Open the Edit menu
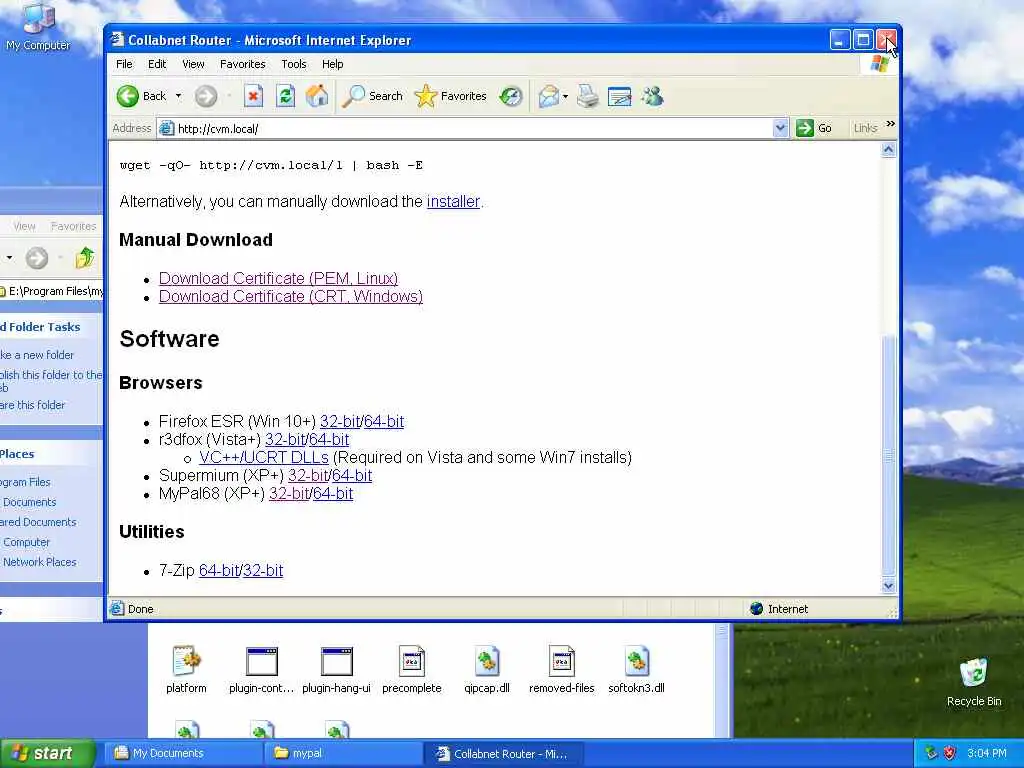1024x768 pixels. (x=157, y=64)
